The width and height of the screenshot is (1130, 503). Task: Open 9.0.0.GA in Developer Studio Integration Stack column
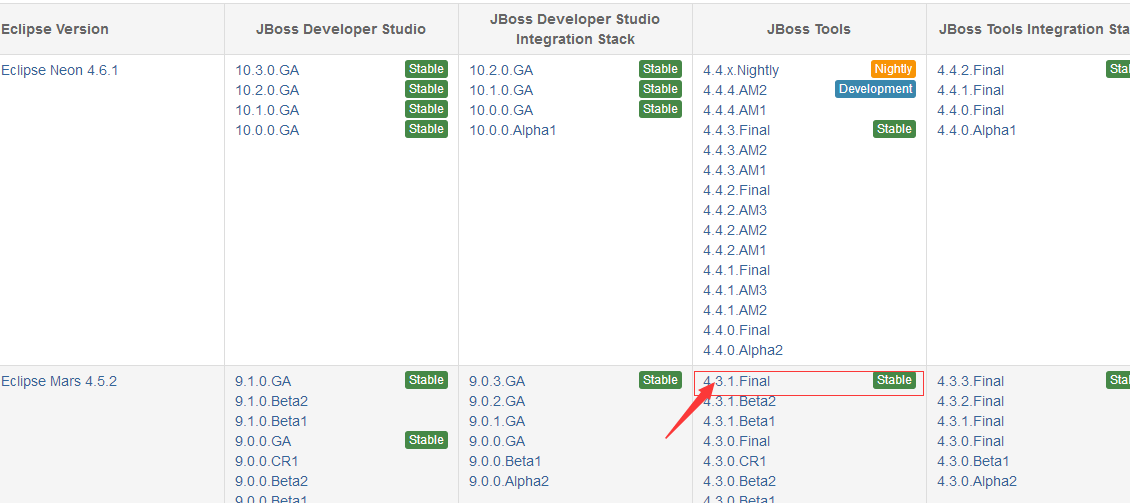[x=497, y=441]
